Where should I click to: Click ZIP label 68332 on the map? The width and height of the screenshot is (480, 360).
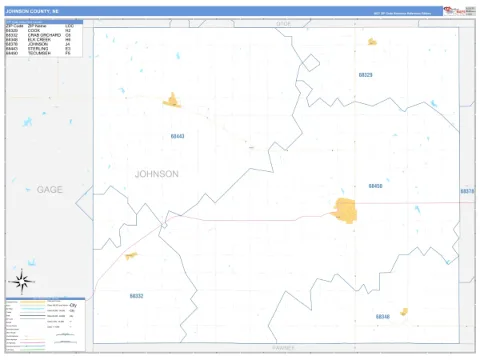click(136, 296)
